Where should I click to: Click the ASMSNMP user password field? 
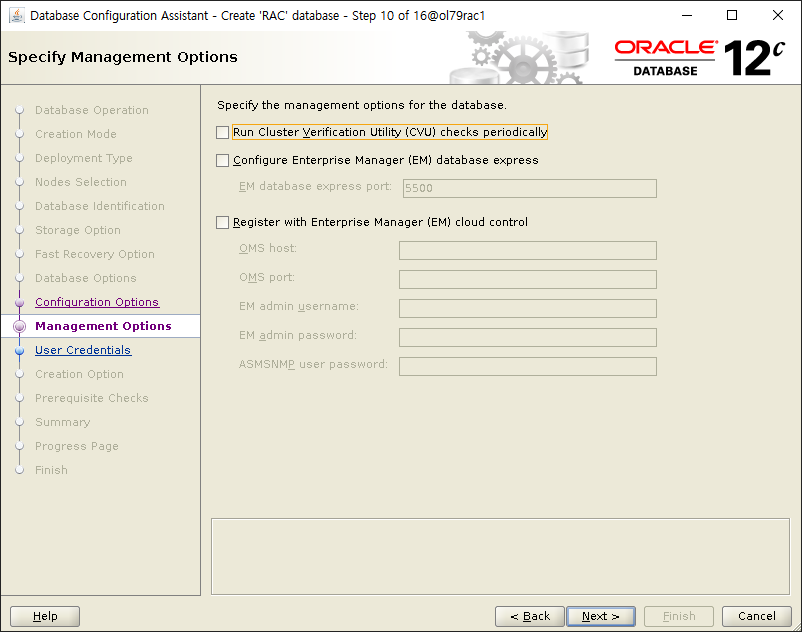tap(528, 367)
